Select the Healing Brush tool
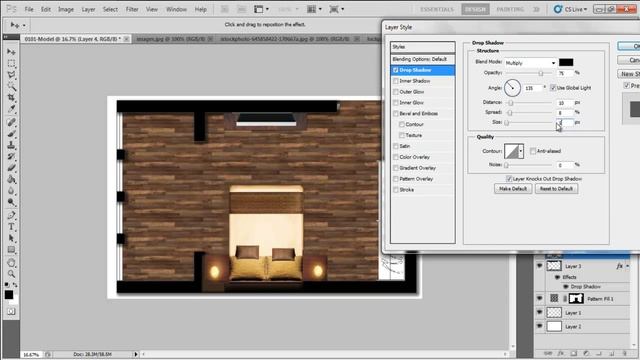Screen dimensions: 640x360 coord(11,122)
